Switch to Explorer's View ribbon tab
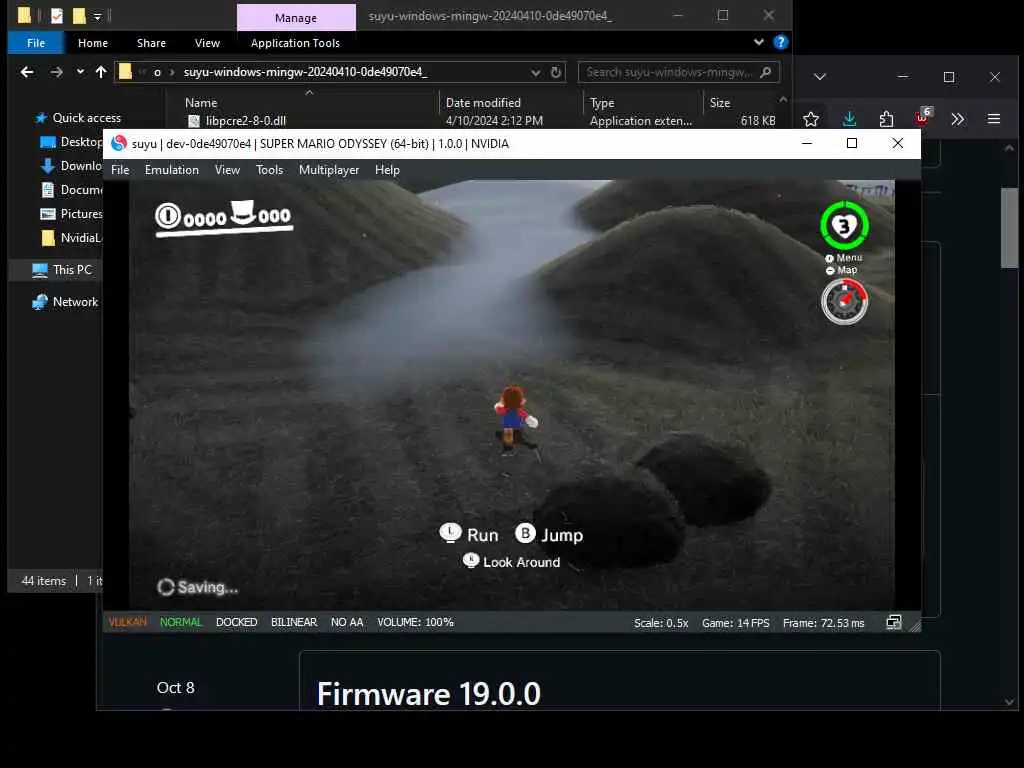 [x=207, y=43]
